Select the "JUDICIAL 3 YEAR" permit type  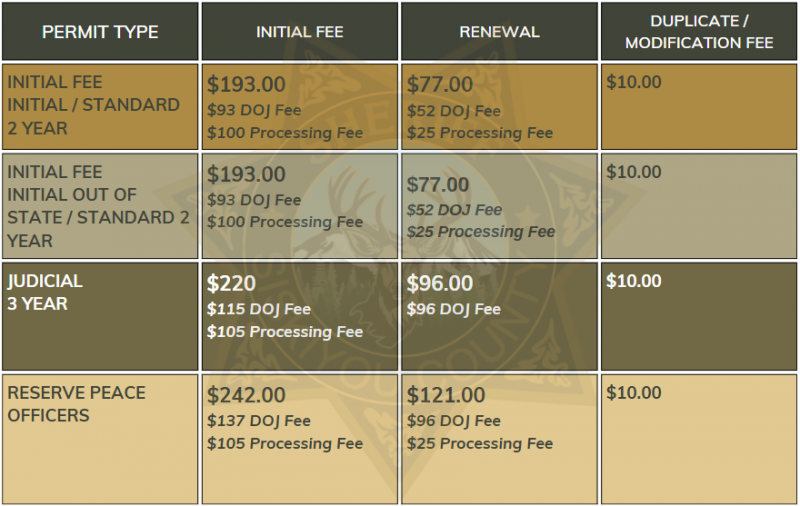click(45, 292)
